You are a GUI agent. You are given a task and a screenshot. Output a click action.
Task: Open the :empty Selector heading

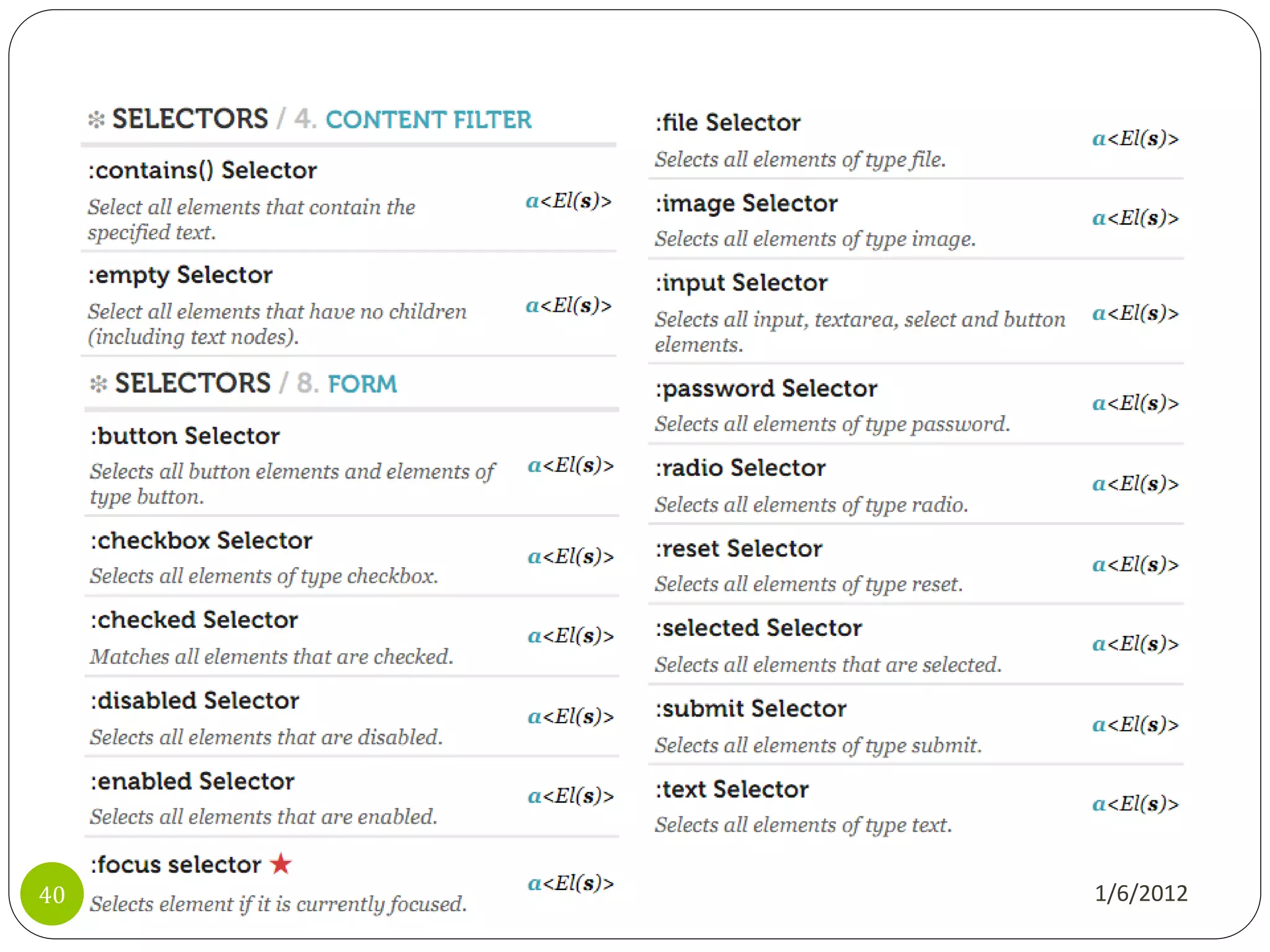(x=180, y=275)
